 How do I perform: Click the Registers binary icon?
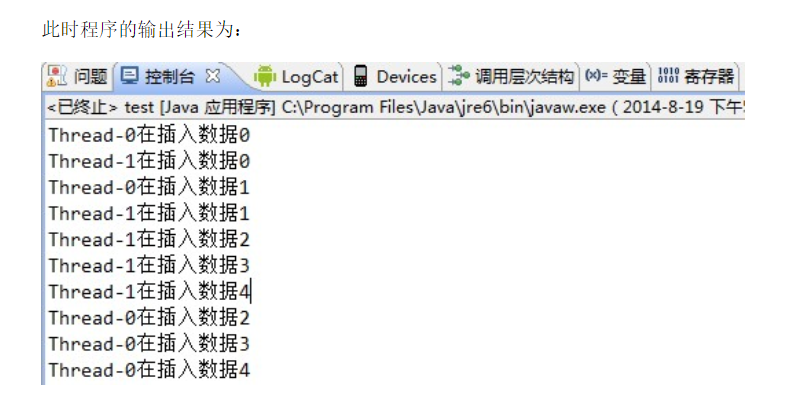tap(668, 76)
